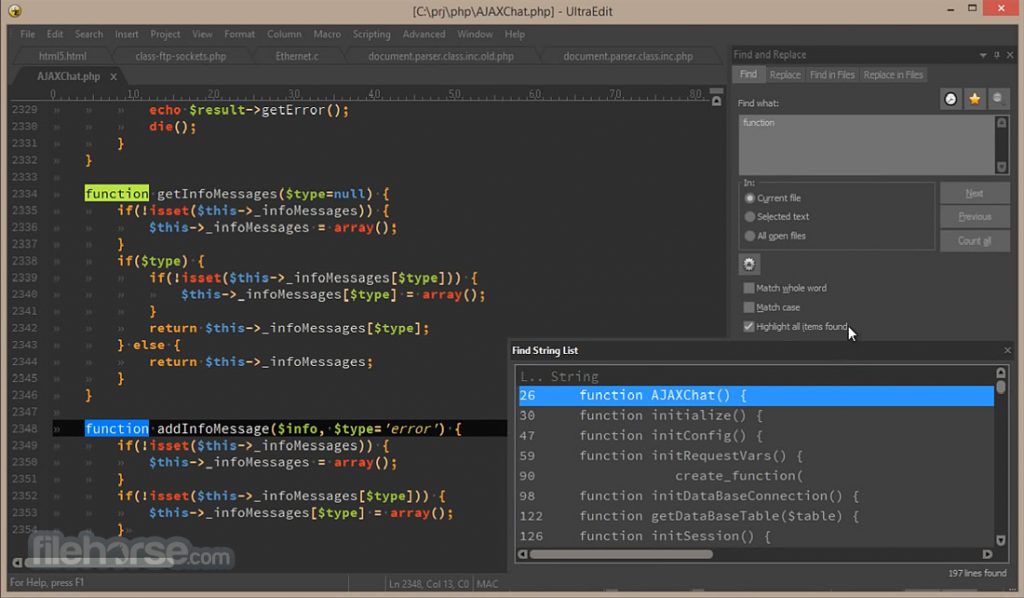Click the Previous button
Viewport: 1024px width, 598px height.
tap(974, 217)
